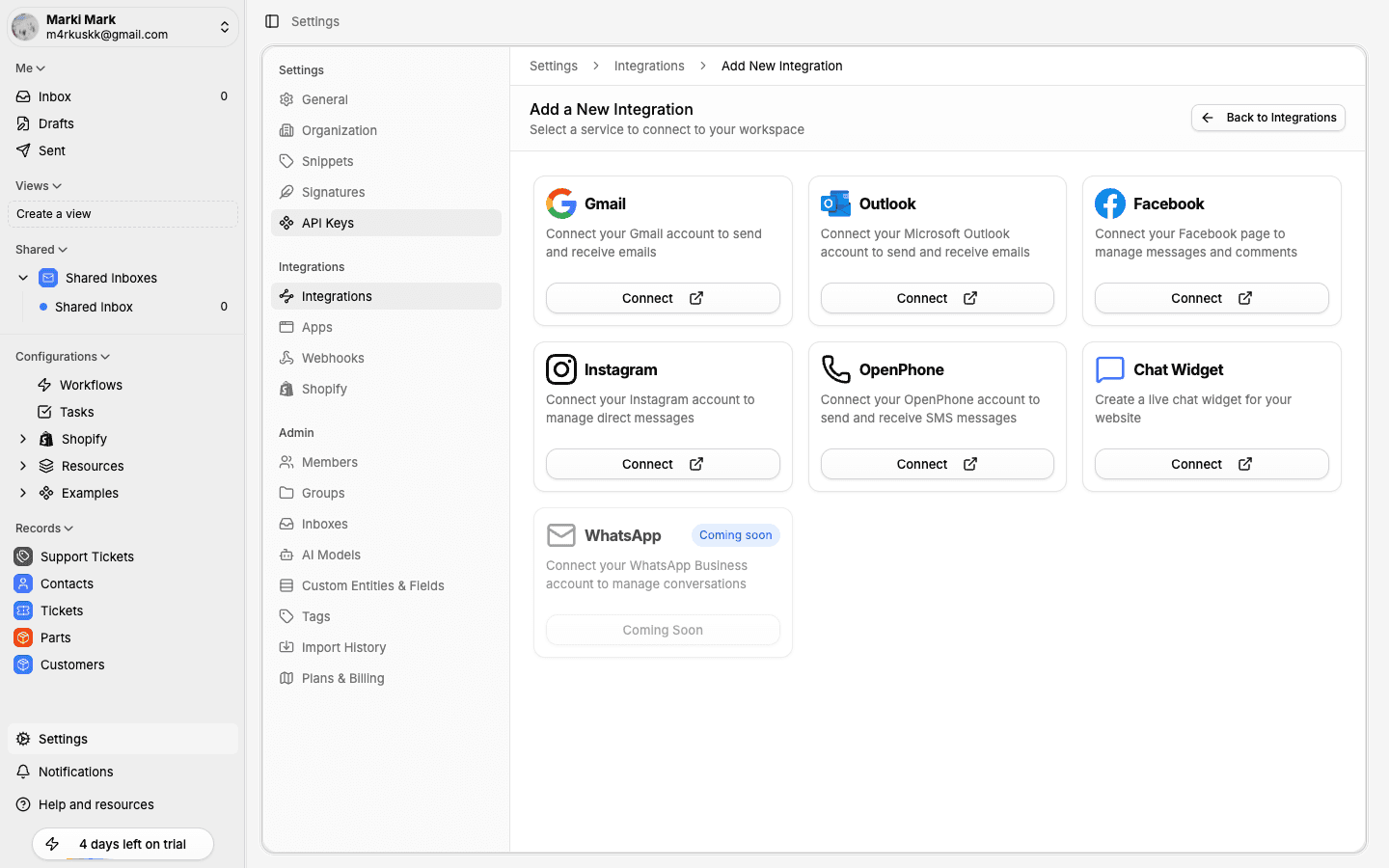Open Import History page

386,647
